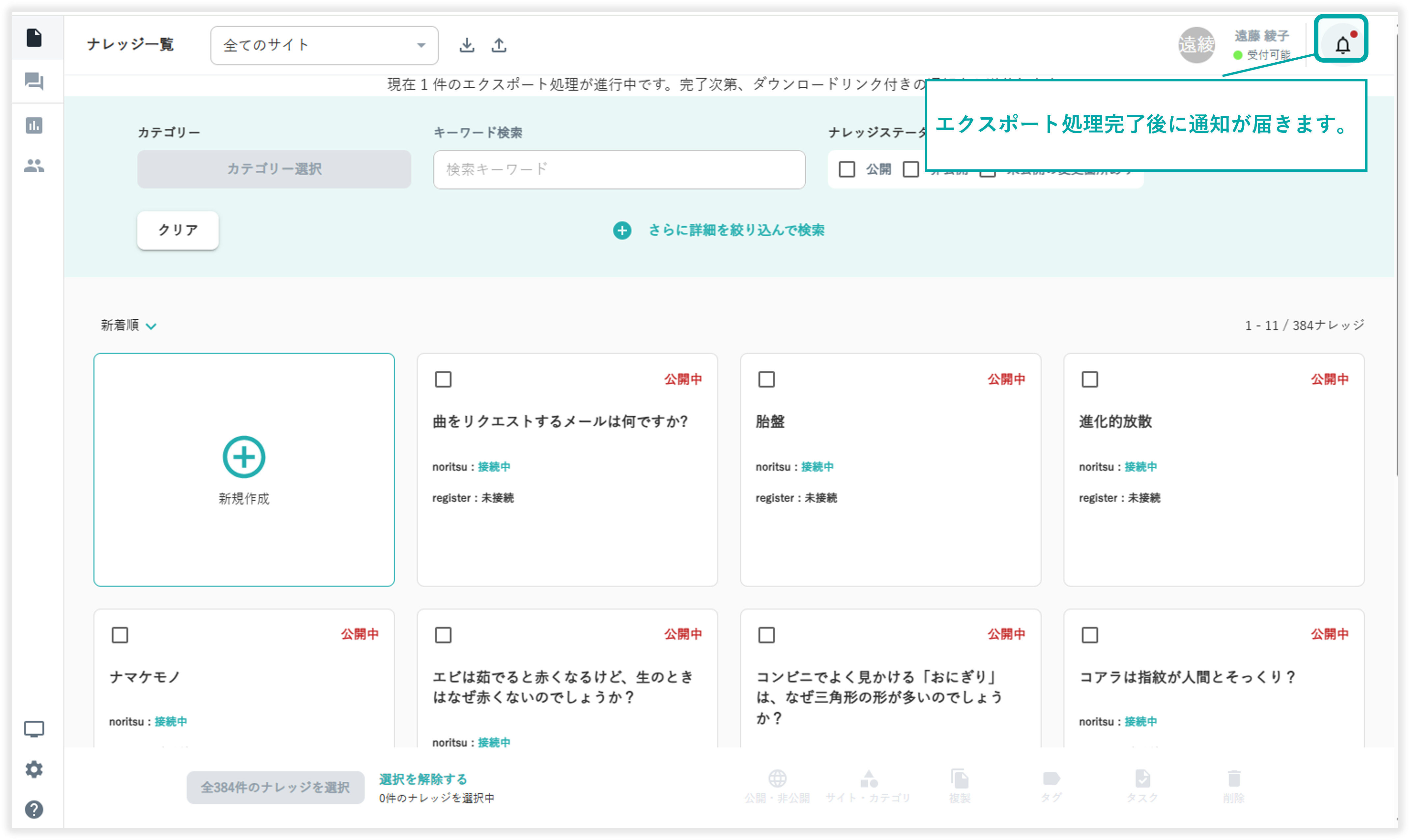Screen dimensions: 1410x840
Task: Click the 検索キーワード search field
Action: point(619,169)
